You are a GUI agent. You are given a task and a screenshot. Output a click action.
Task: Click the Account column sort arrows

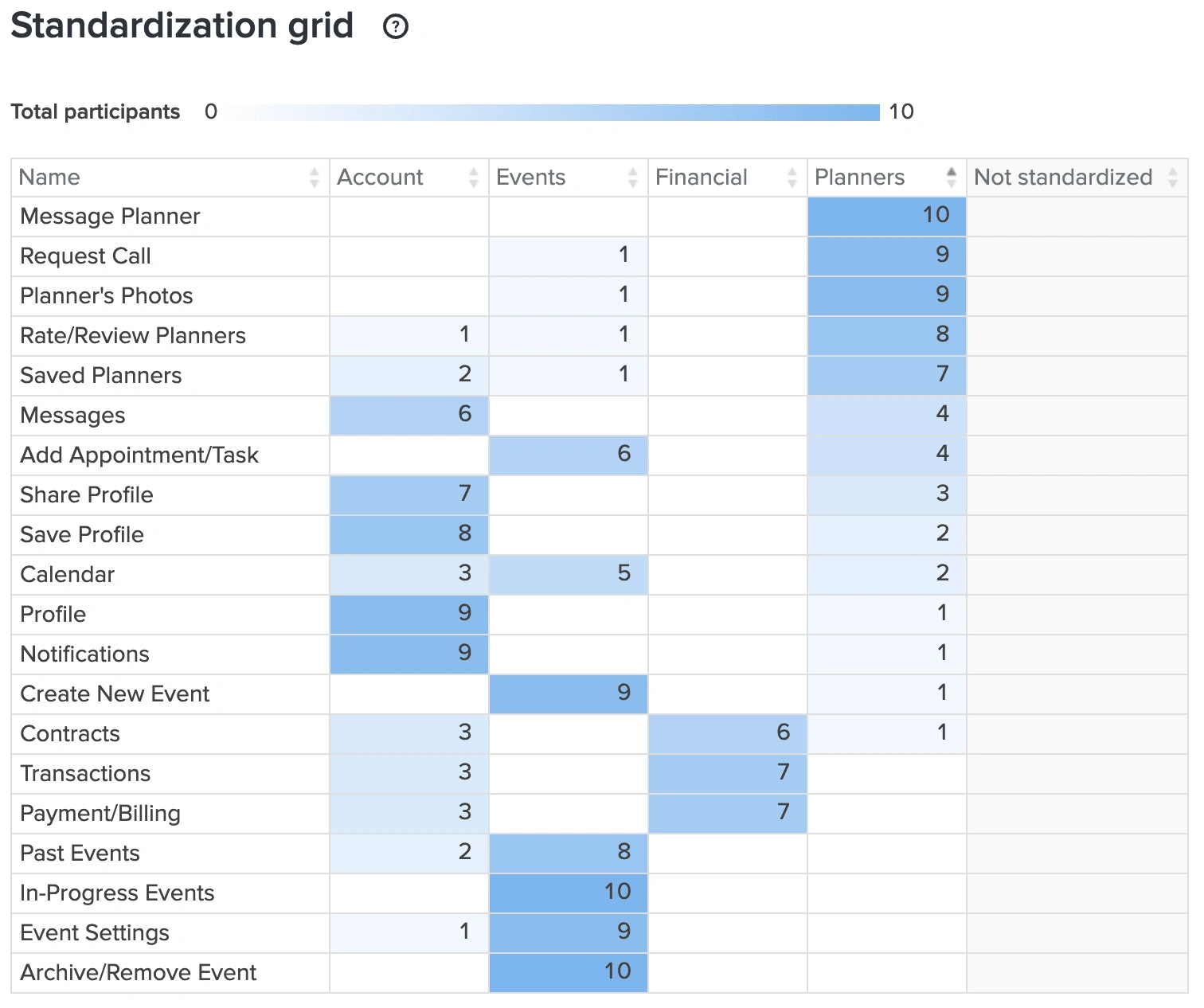pos(474,177)
